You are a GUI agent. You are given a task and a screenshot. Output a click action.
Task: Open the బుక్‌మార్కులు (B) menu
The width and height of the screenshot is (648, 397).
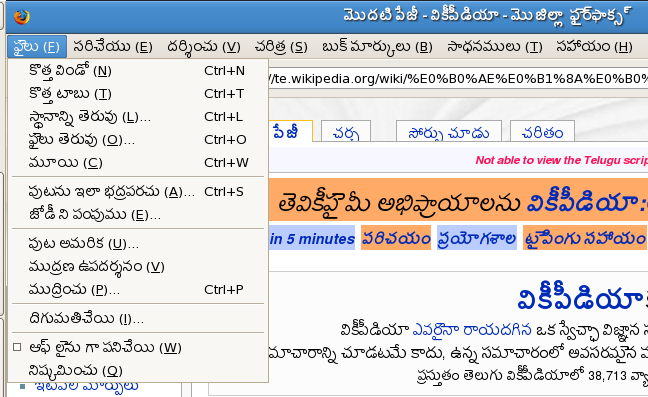[377, 47]
